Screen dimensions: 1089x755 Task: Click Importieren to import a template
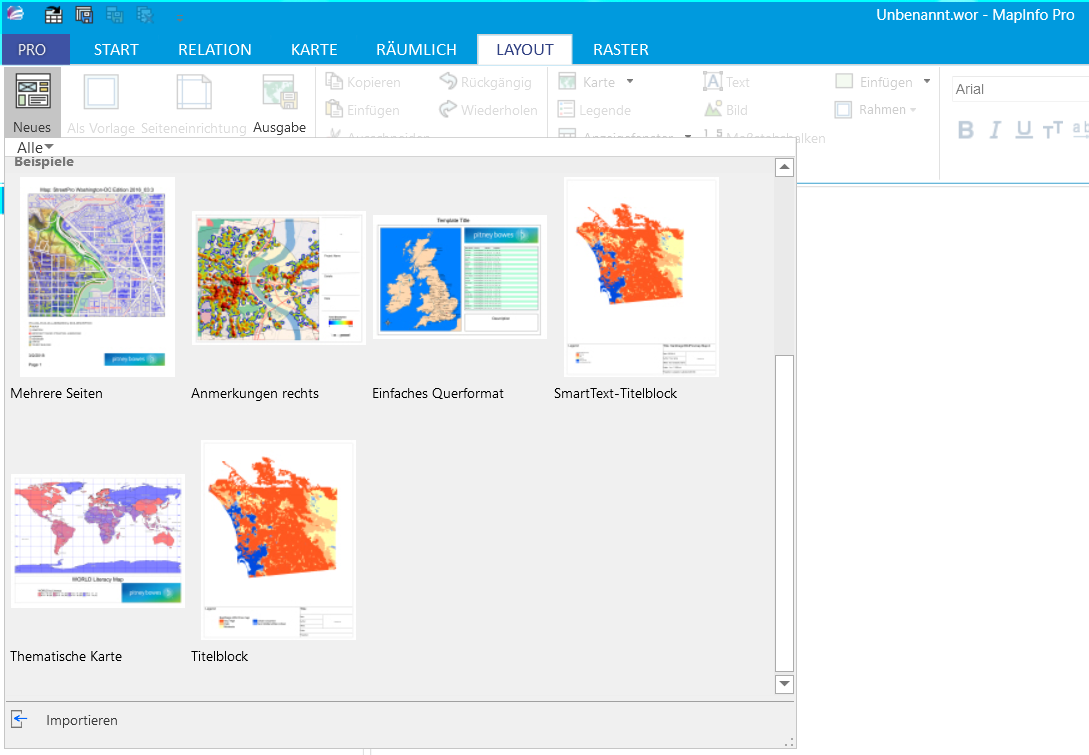(x=65, y=720)
